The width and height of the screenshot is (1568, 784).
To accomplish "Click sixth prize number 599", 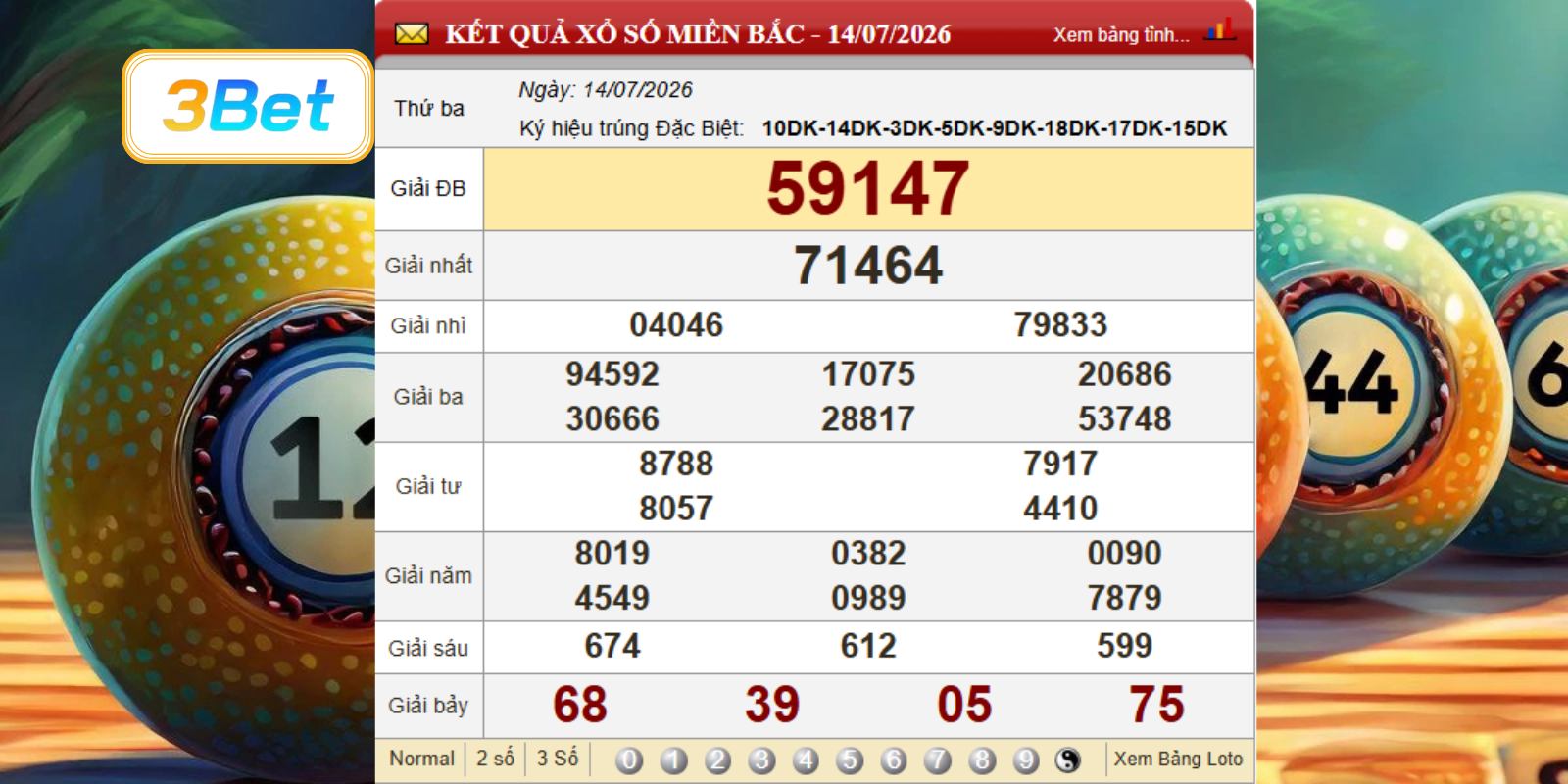I will tap(1124, 646).
